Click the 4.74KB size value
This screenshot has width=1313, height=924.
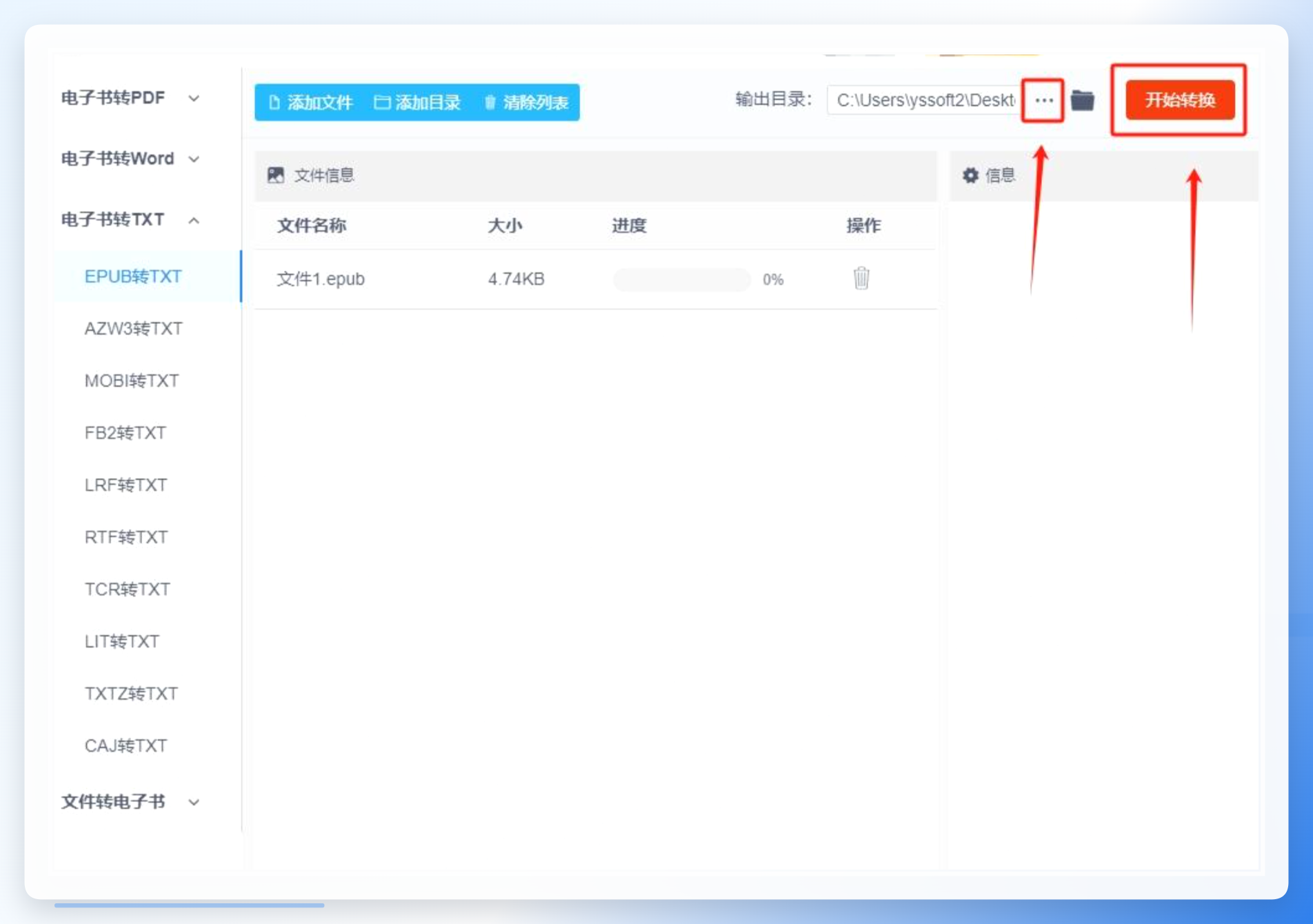517,279
